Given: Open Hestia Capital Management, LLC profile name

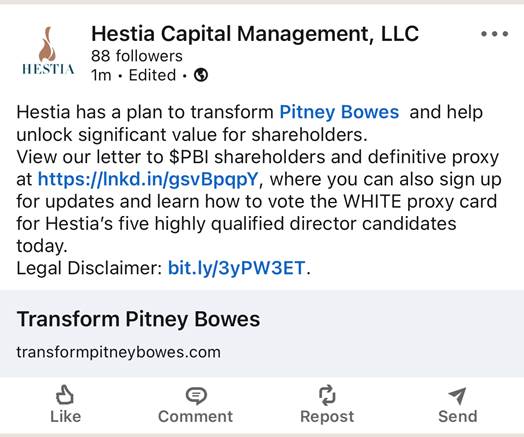Looking at the screenshot, I should click(255, 34).
